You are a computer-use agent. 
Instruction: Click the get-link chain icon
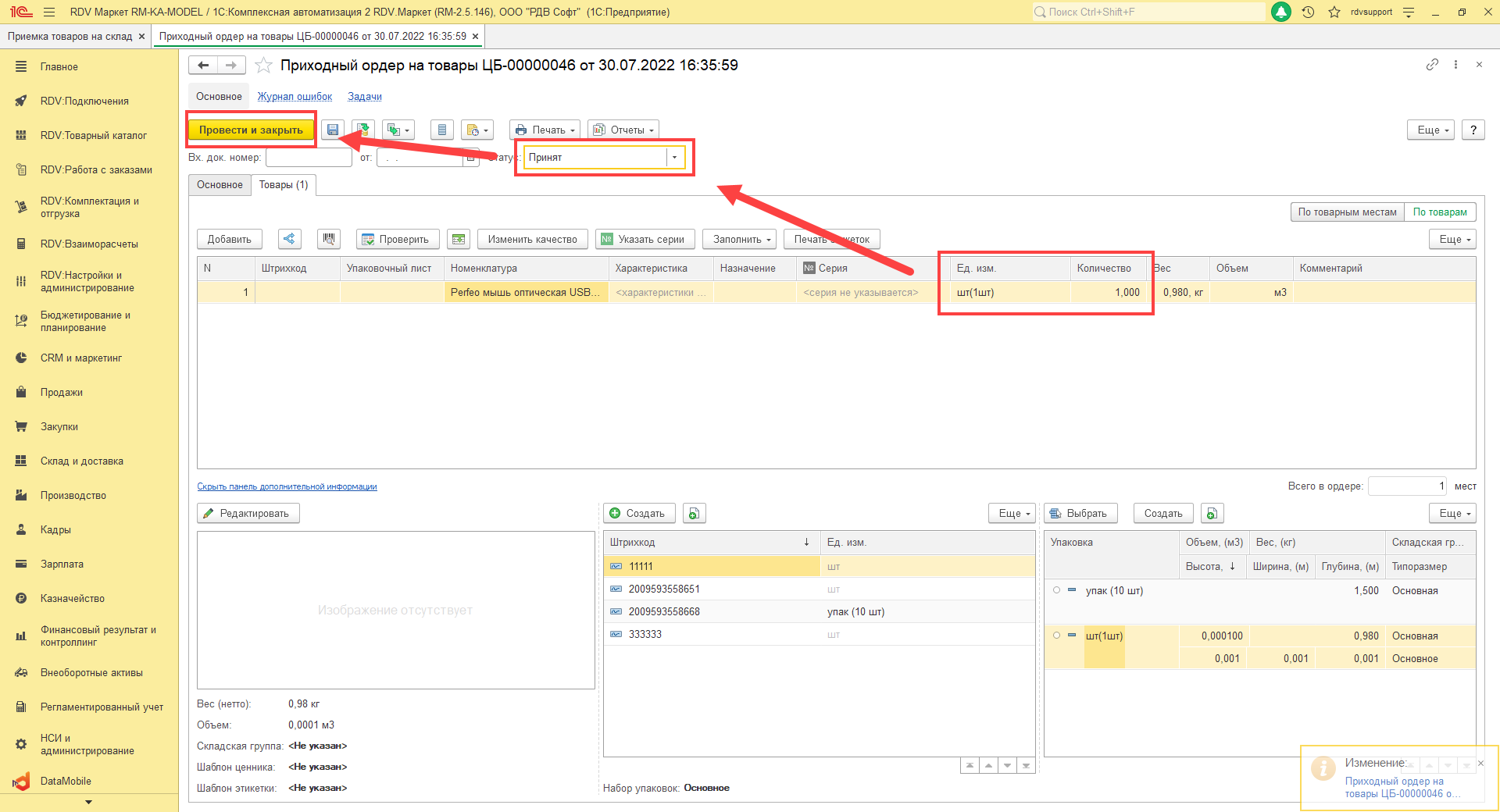tap(1432, 65)
